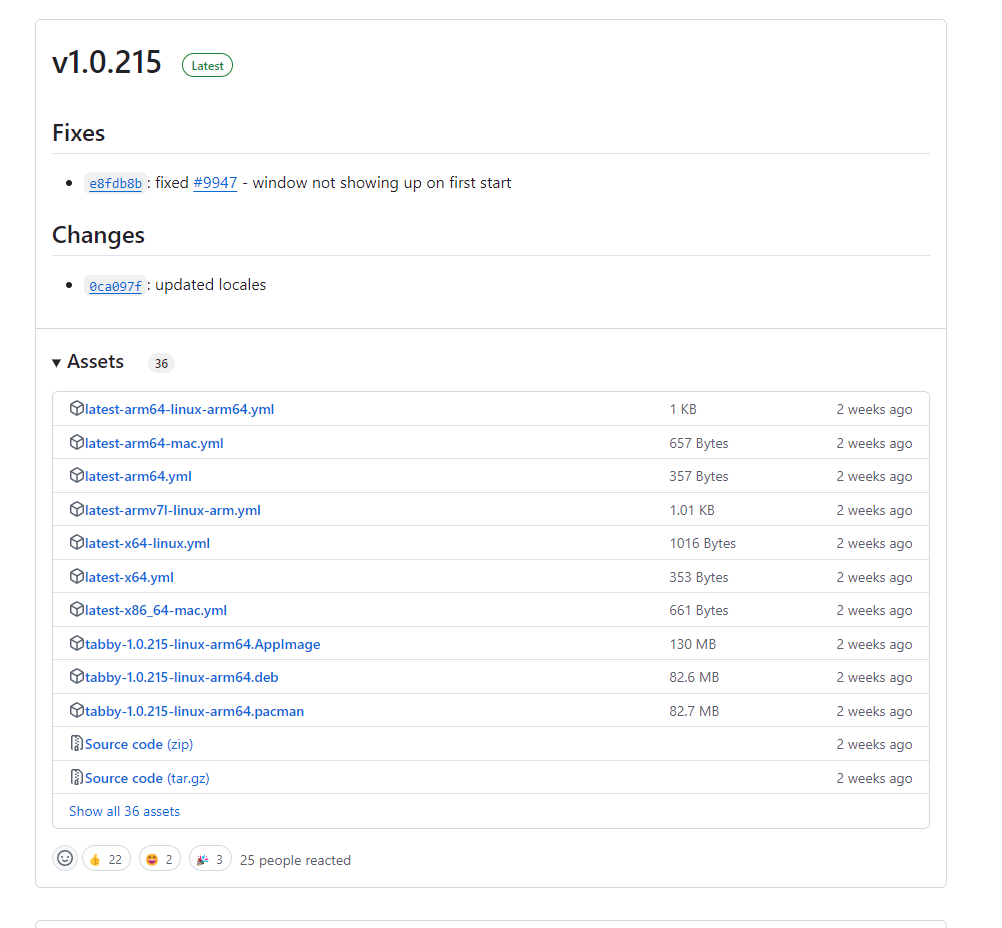Click the package icon beside latest-x64-linux.yml

[77, 543]
